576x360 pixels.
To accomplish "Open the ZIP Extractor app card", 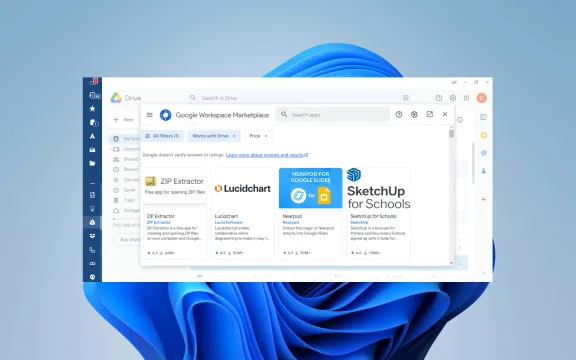I will pos(175,213).
